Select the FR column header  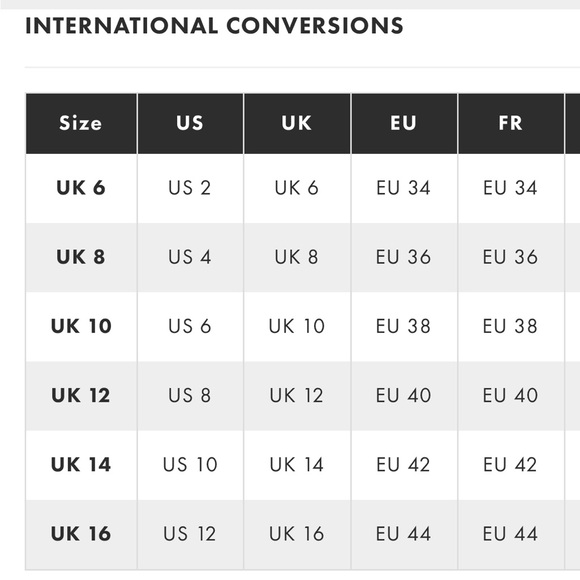pos(510,123)
